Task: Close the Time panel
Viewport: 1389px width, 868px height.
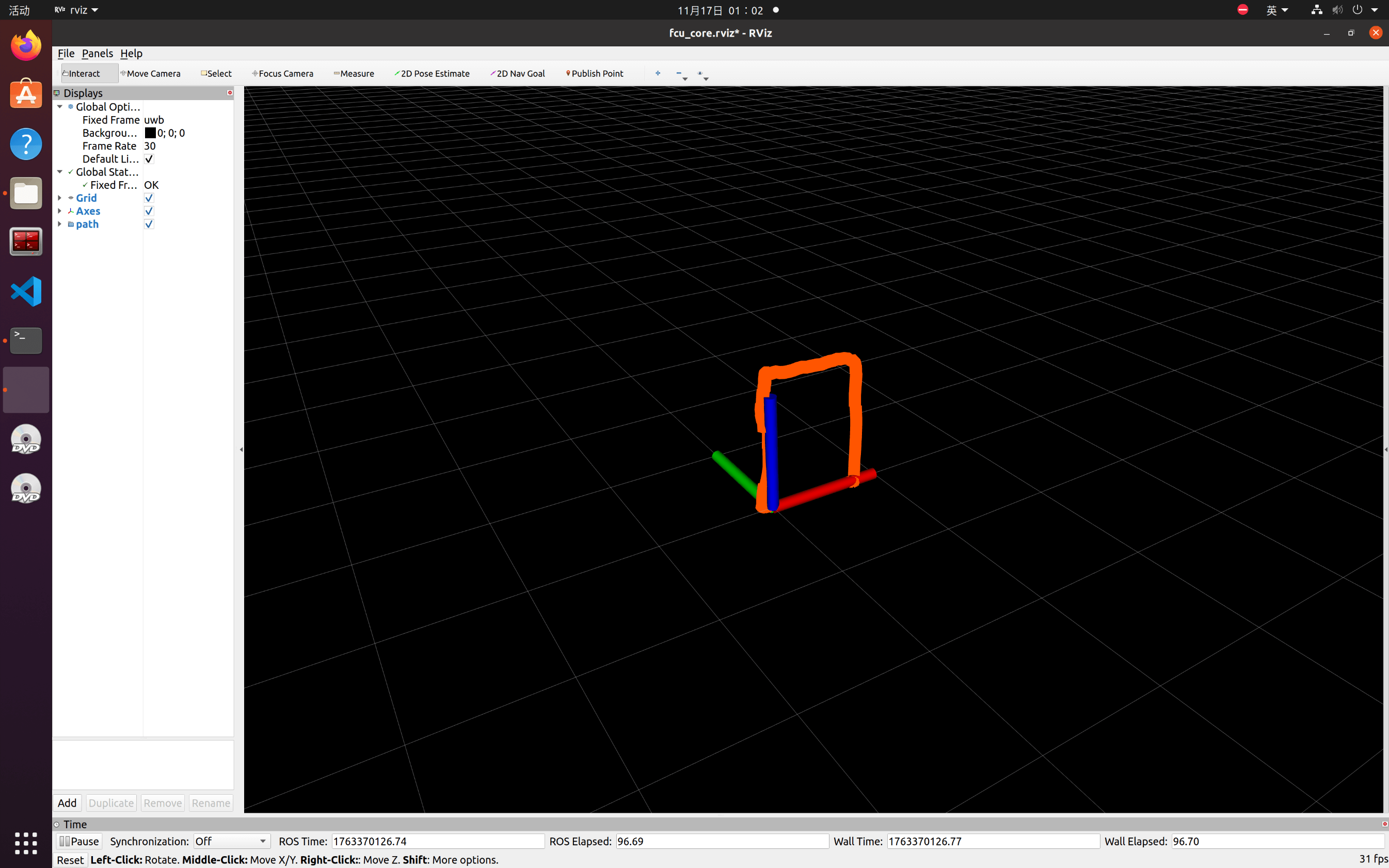Action: [x=1384, y=824]
